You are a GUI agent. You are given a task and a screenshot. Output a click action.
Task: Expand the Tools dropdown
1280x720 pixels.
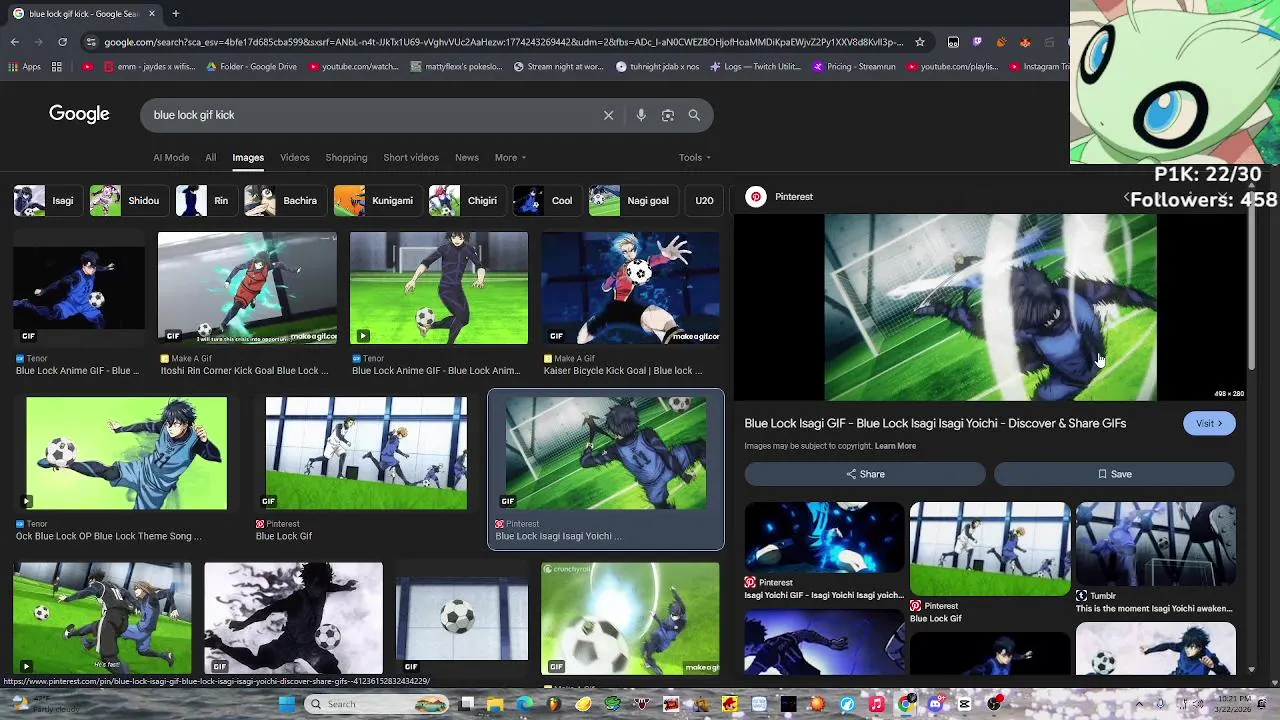tap(695, 157)
